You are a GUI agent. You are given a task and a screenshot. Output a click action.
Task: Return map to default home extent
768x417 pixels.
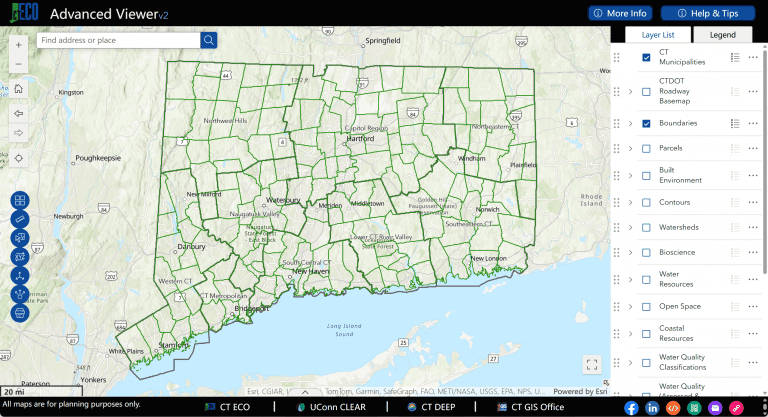(x=19, y=90)
